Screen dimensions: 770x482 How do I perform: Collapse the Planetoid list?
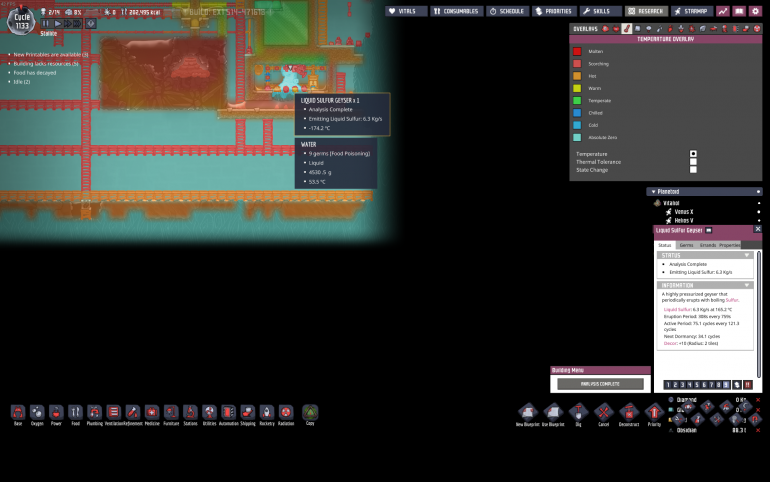pyautogui.click(x=653, y=191)
